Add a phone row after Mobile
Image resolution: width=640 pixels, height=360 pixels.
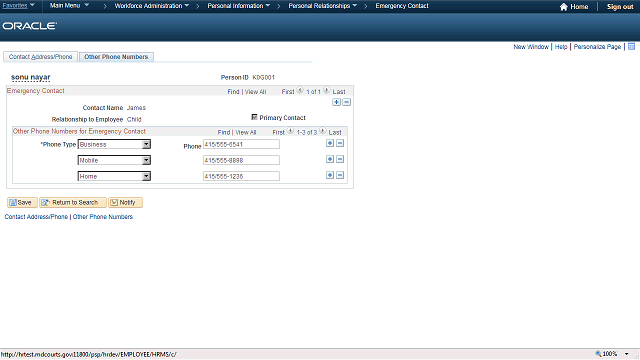(330, 159)
